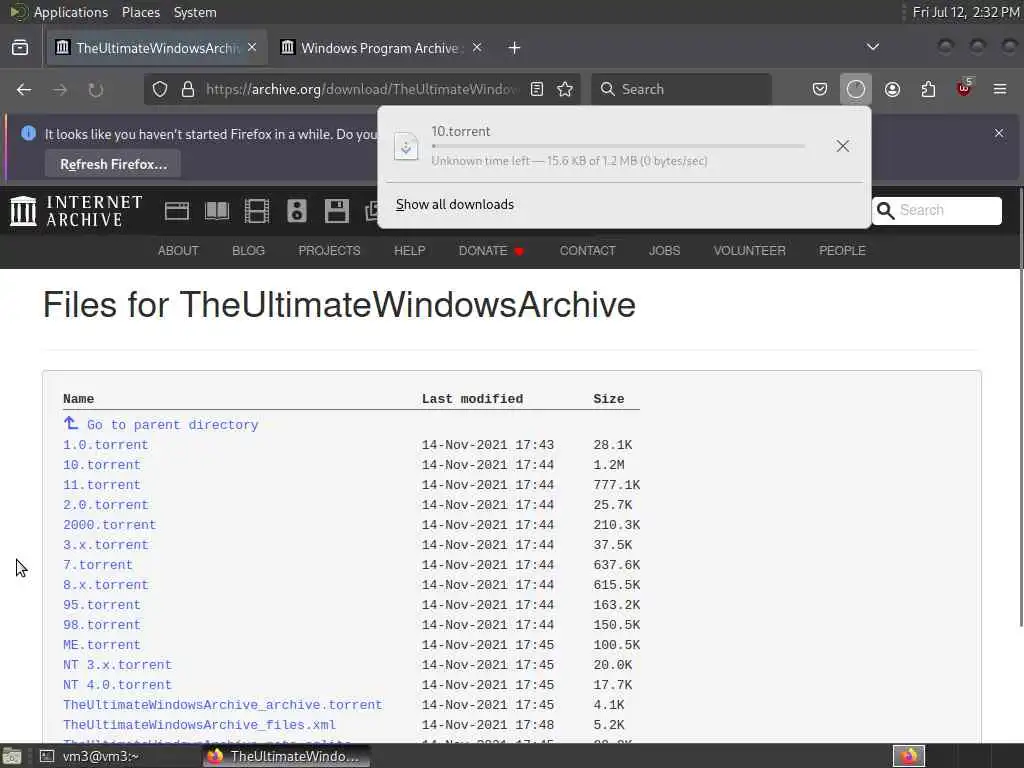Open the ABOUT nav link

[x=178, y=251]
